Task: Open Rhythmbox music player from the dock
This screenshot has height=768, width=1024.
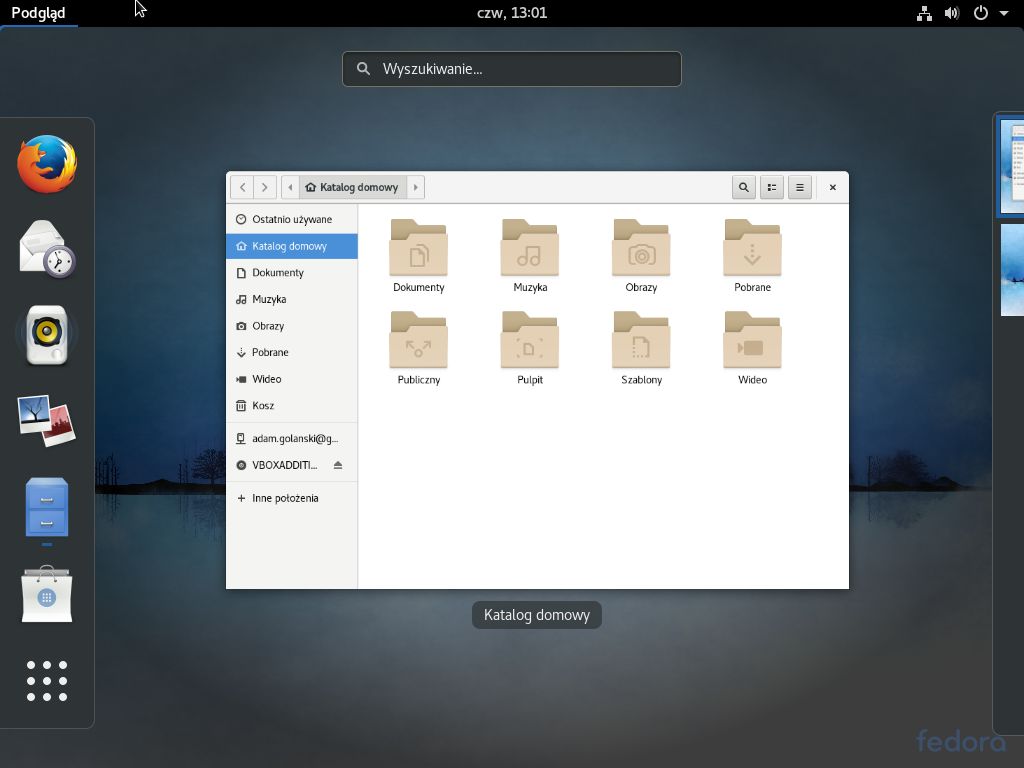Action: coord(46,334)
